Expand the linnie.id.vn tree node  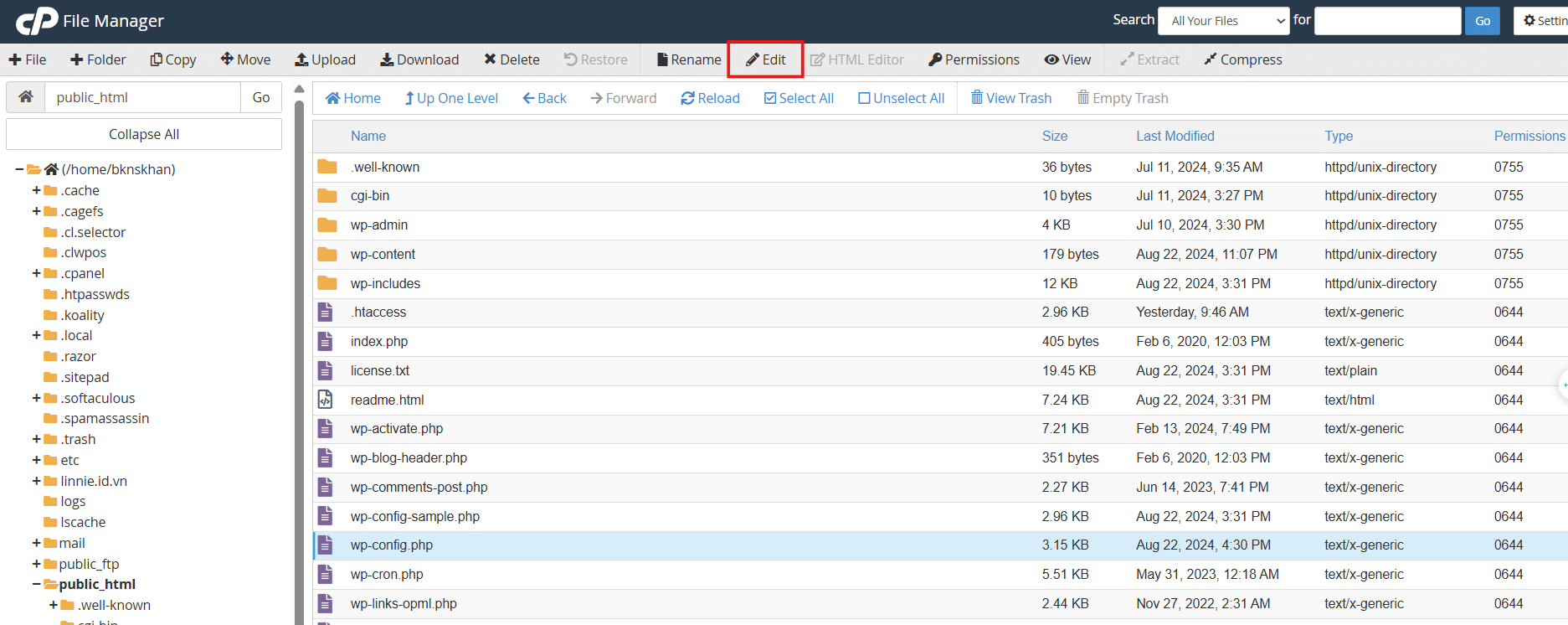tap(37, 481)
